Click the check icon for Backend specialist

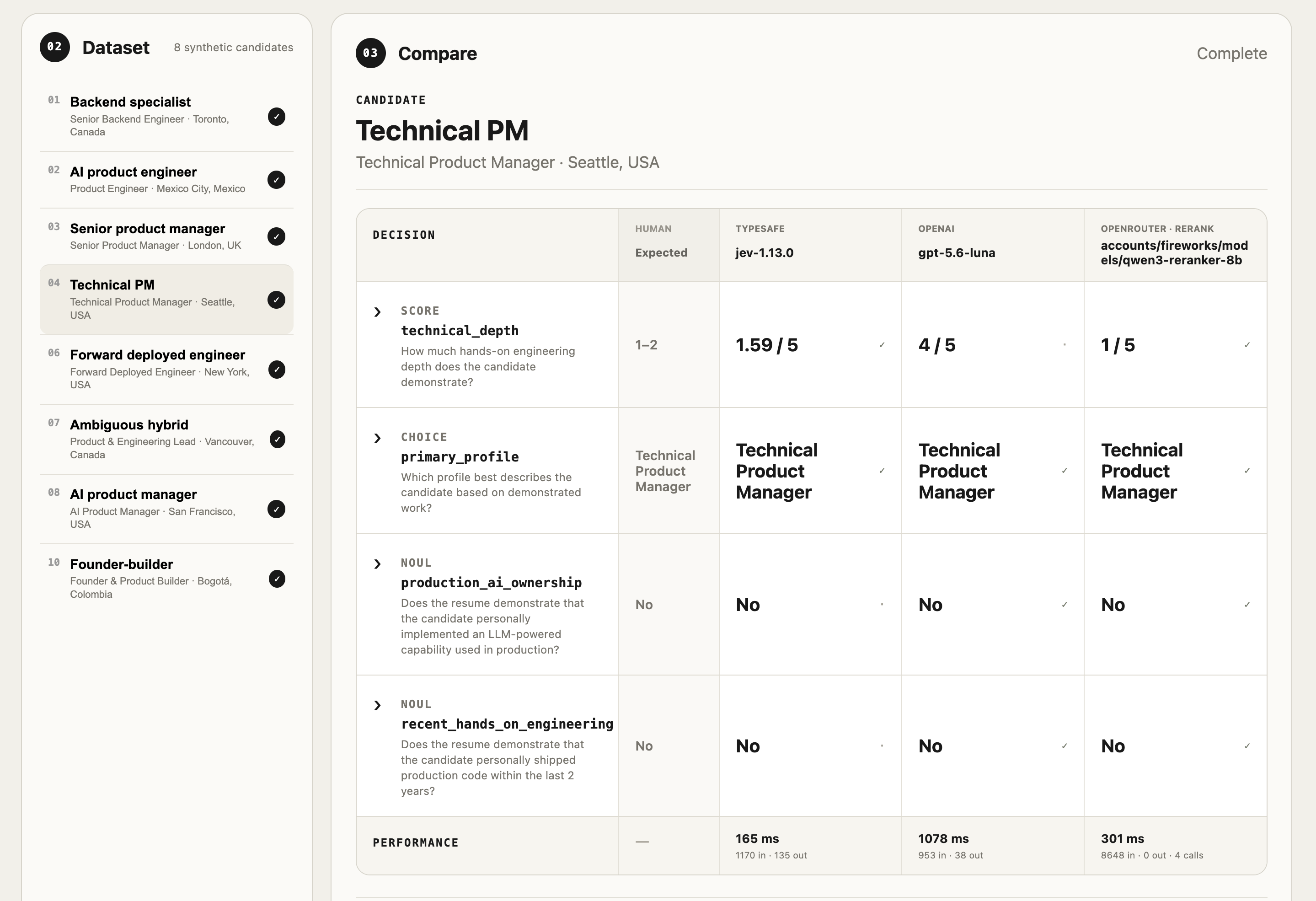point(276,117)
